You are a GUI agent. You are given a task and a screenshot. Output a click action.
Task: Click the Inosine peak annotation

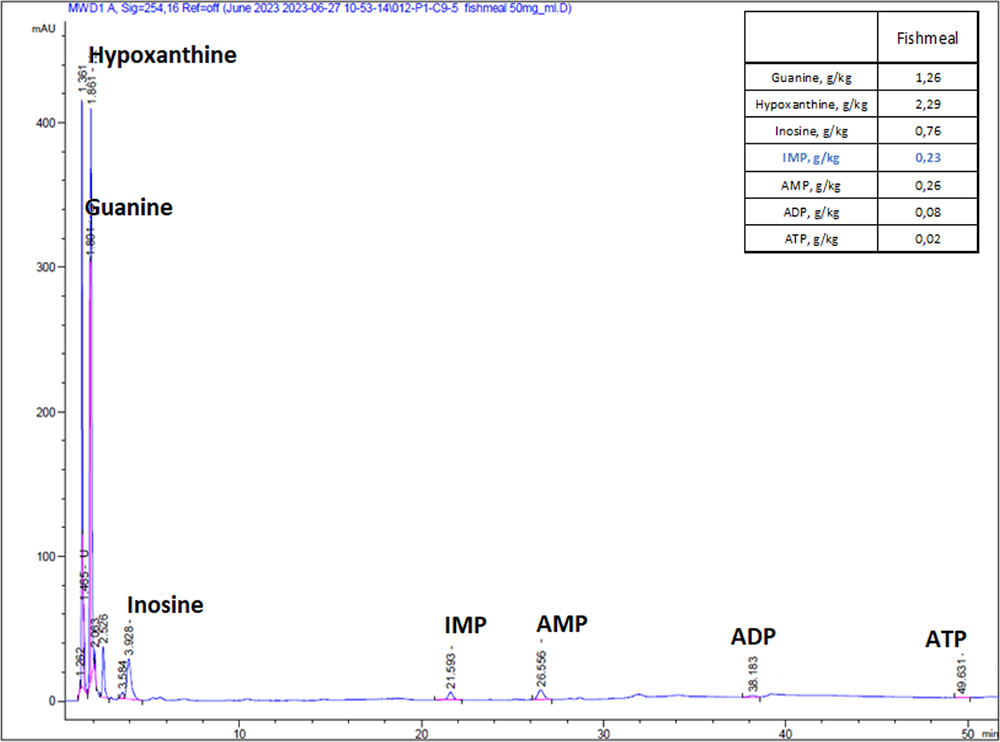click(x=164, y=605)
